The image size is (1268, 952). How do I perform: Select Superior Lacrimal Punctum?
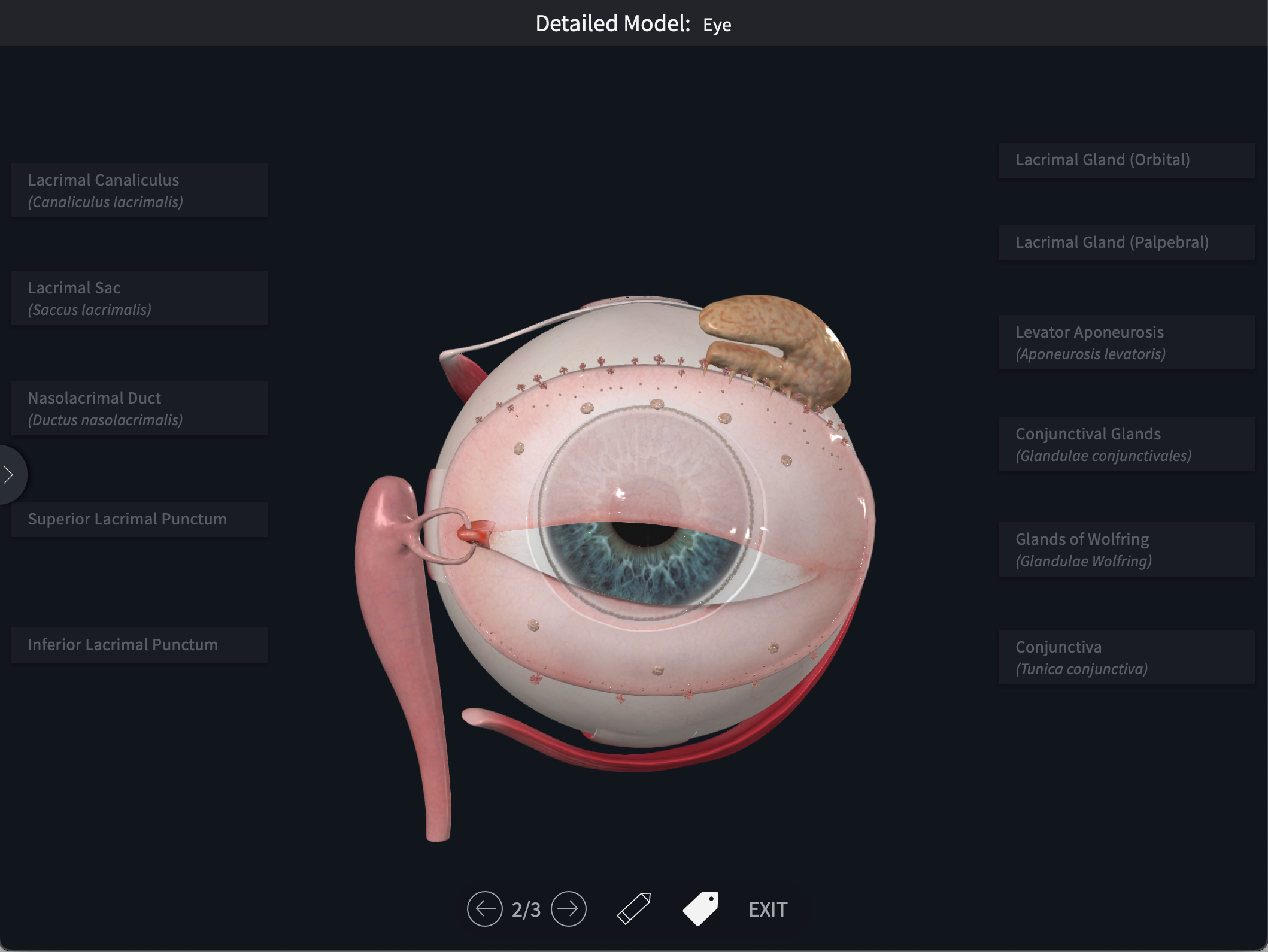click(x=138, y=519)
